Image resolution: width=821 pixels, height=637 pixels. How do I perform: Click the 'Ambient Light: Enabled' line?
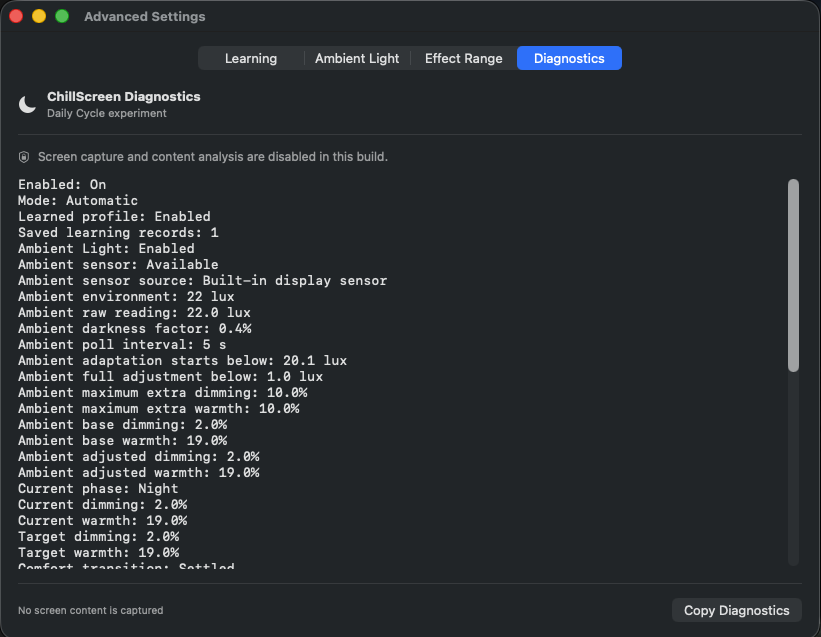coord(106,248)
